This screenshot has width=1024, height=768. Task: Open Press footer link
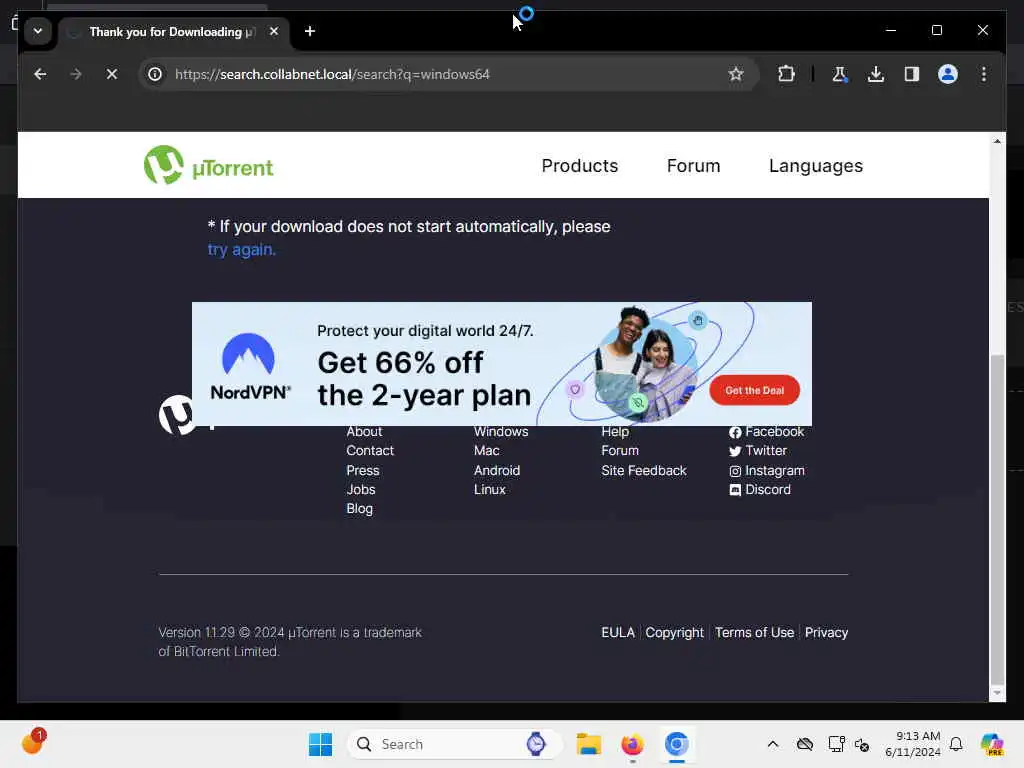tap(362, 470)
